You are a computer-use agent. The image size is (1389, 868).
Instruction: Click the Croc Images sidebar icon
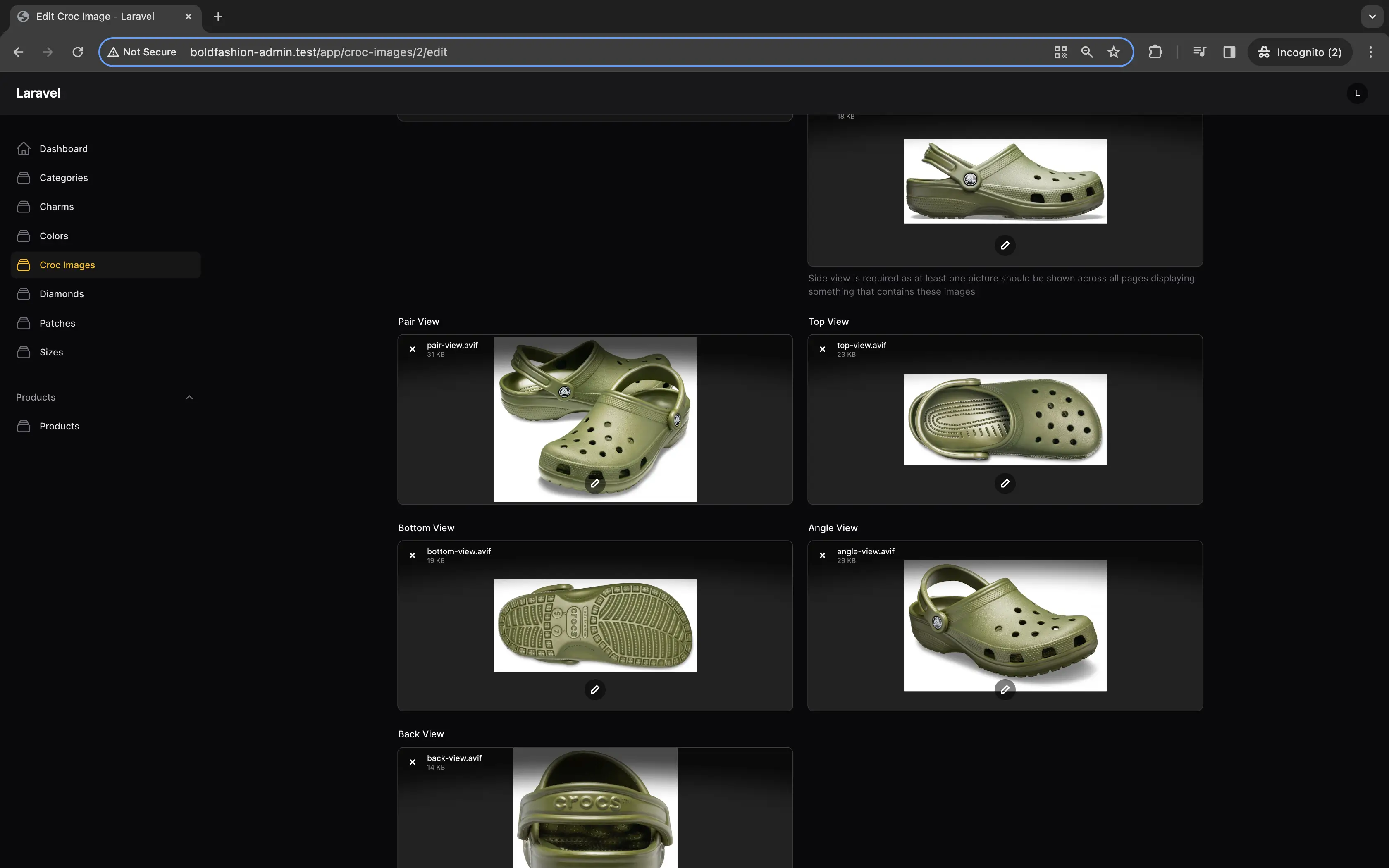pos(24,265)
